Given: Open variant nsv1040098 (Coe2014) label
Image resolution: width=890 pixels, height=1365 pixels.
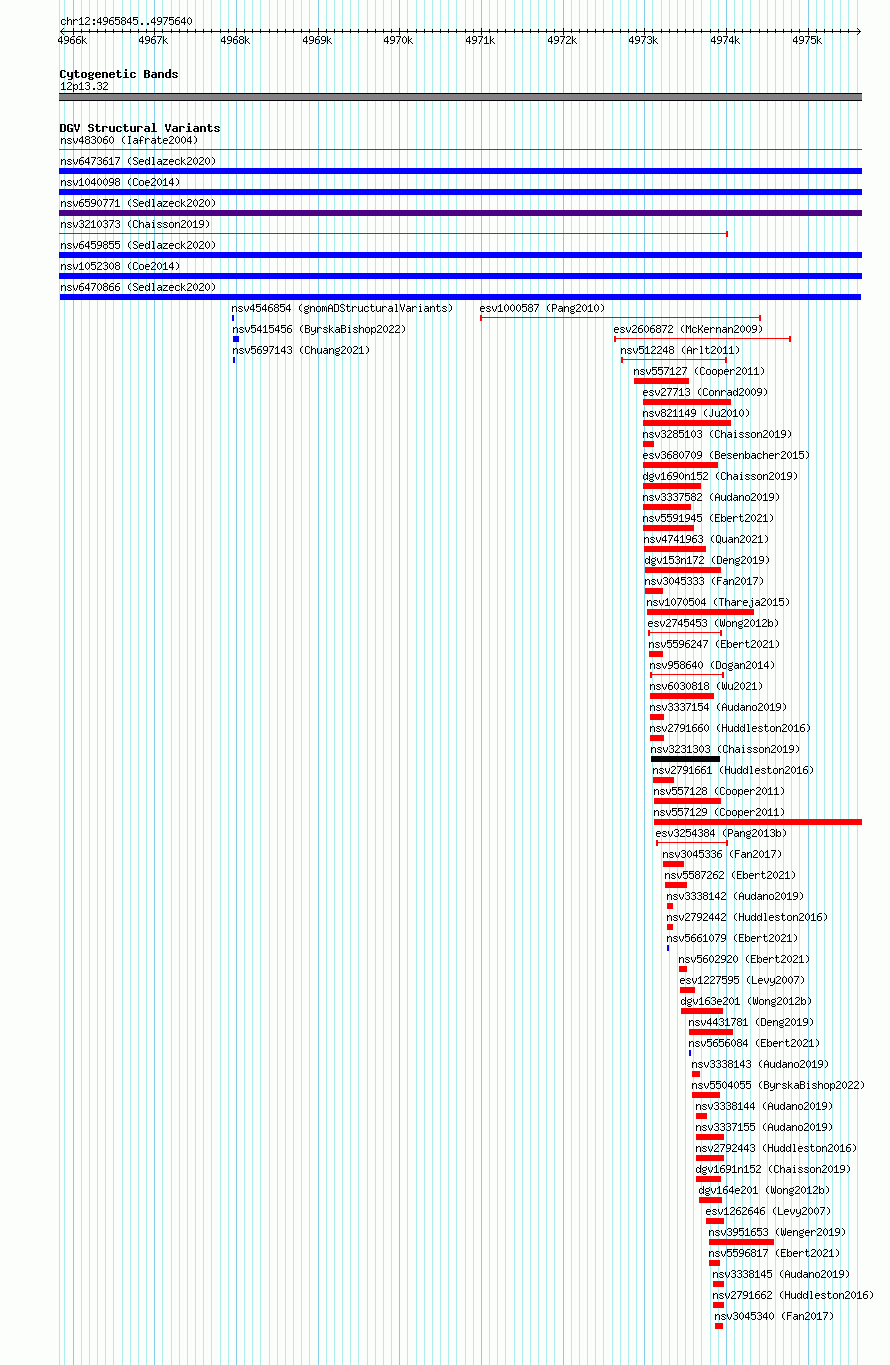Looking at the screenshot, I should pos(120,182).
